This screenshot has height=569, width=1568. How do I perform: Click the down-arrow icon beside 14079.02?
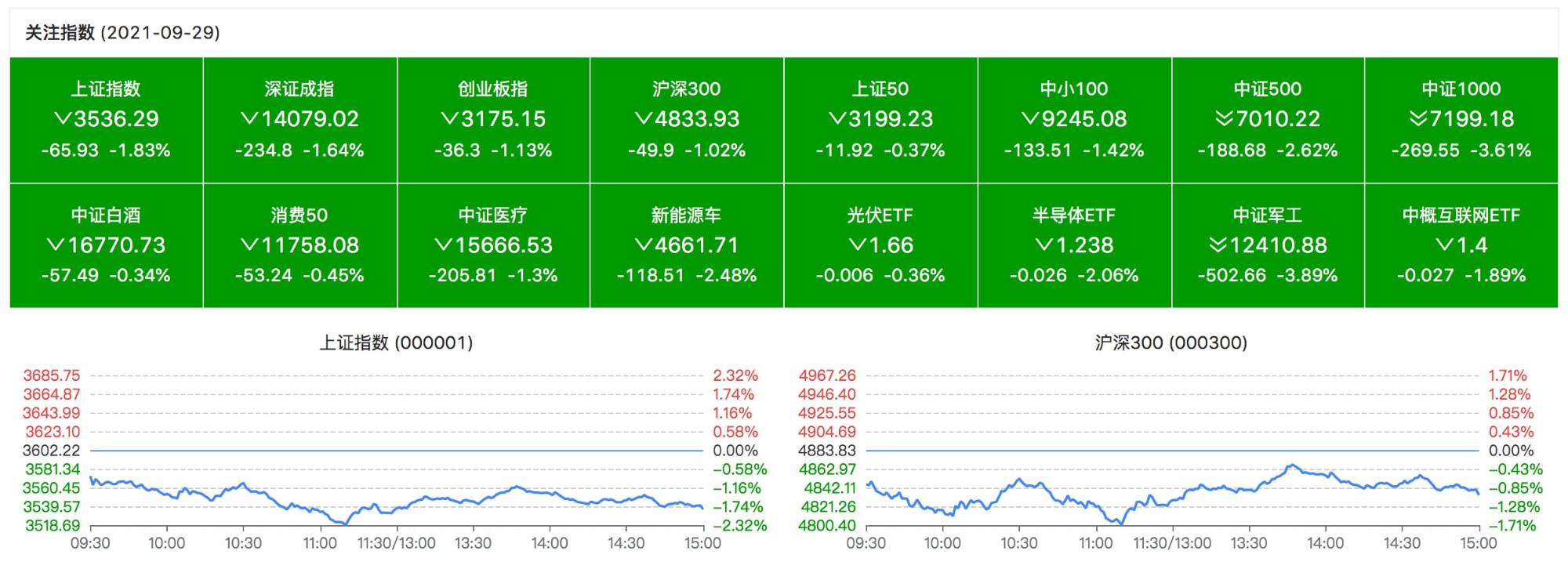click(x=249, y=119)
